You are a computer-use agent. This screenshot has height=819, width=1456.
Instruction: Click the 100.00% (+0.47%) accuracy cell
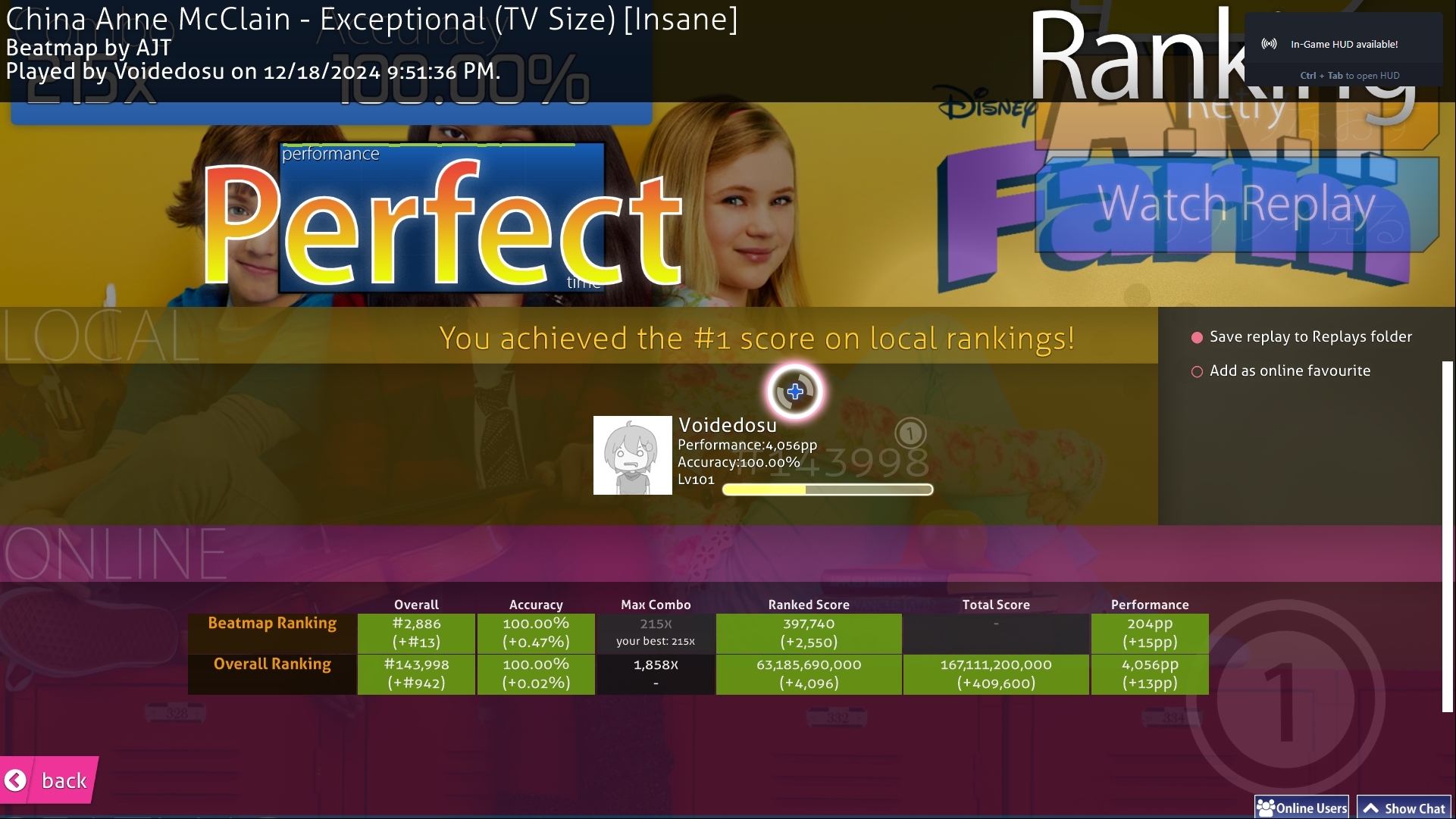click(536, 633)
